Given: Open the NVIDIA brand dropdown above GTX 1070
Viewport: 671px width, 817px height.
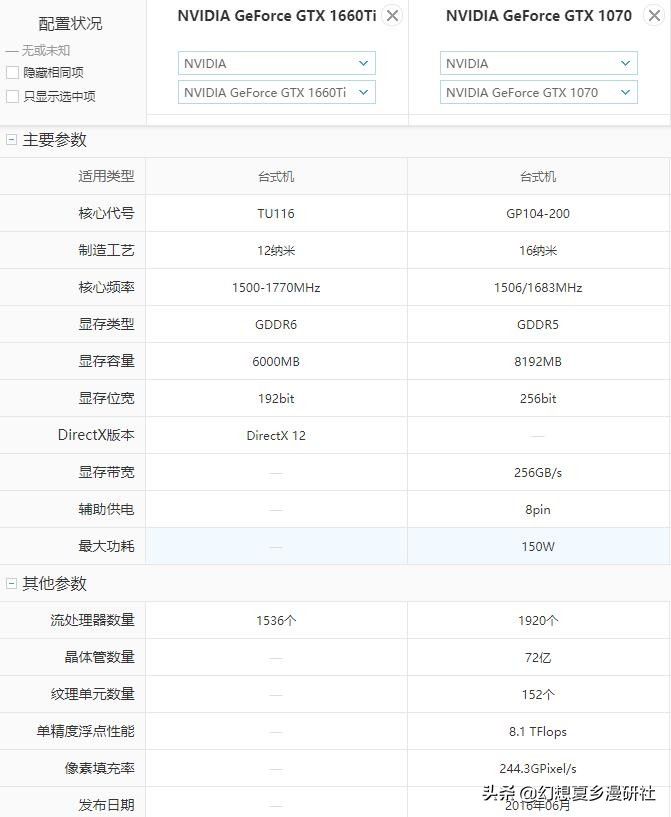Looking at the screenshot, I should [539, 64].
